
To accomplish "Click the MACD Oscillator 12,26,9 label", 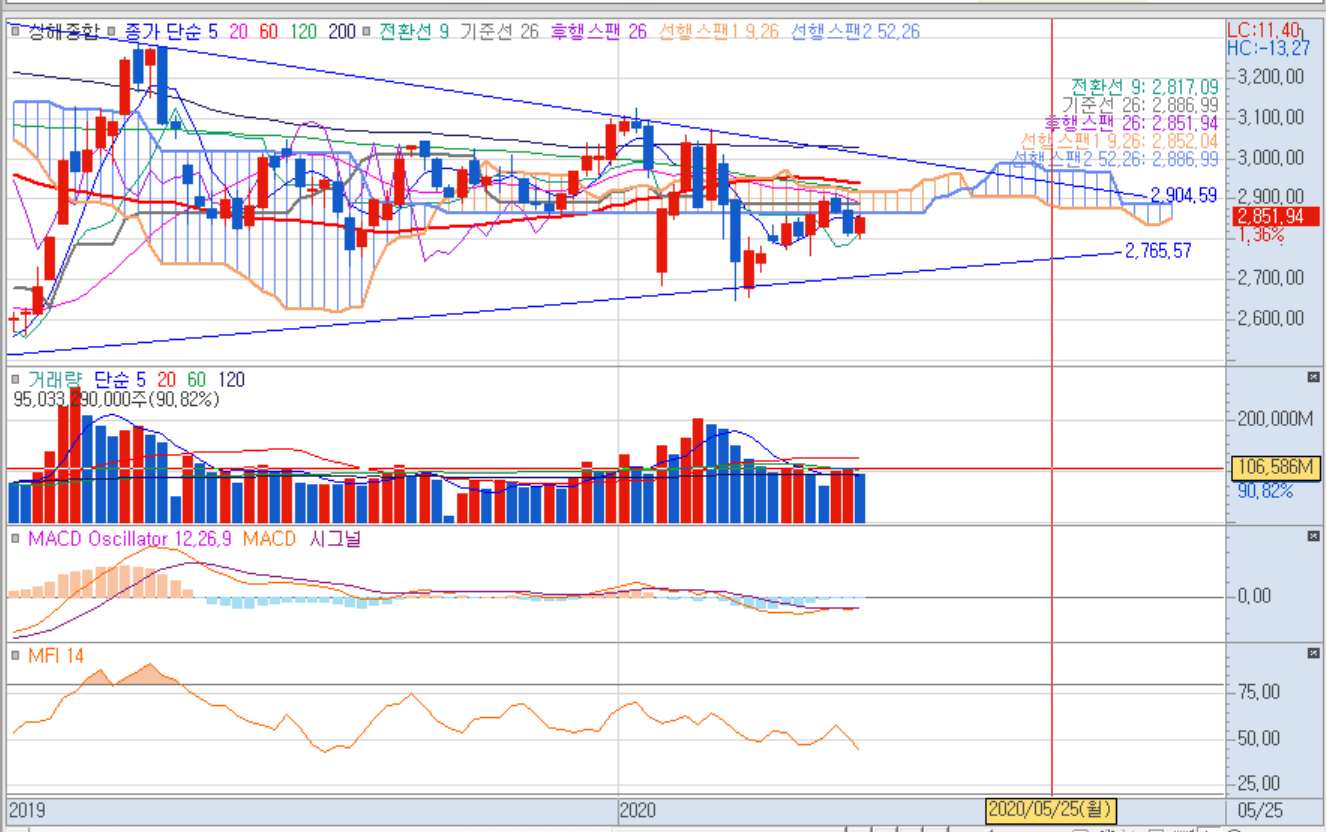I will (x=130, y=539).
